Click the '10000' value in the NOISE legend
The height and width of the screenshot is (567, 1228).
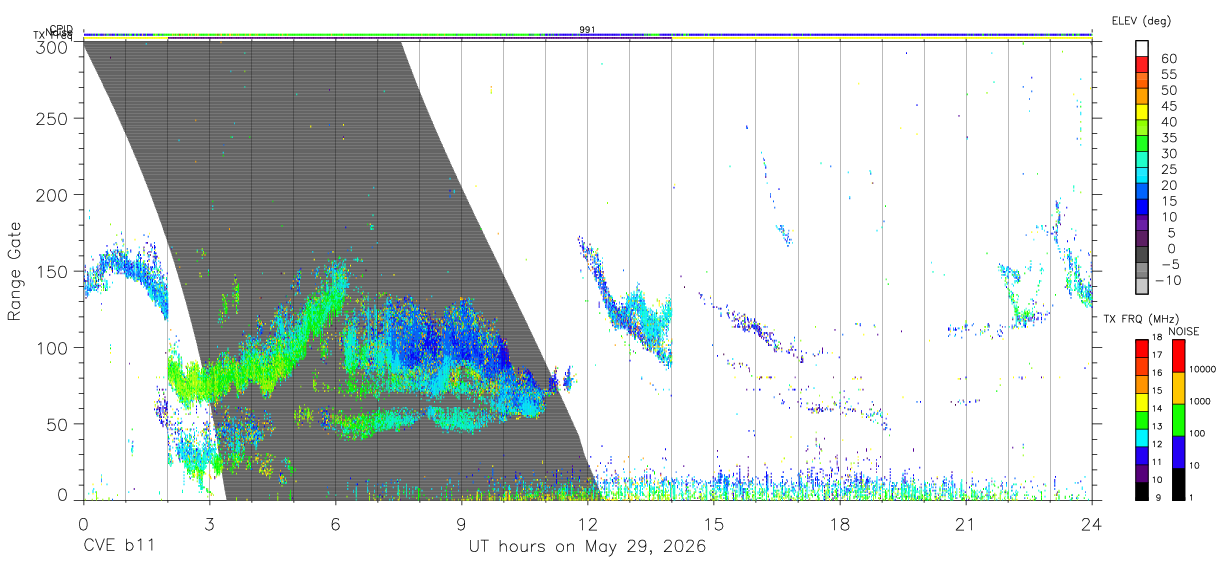coord(1205,369)
